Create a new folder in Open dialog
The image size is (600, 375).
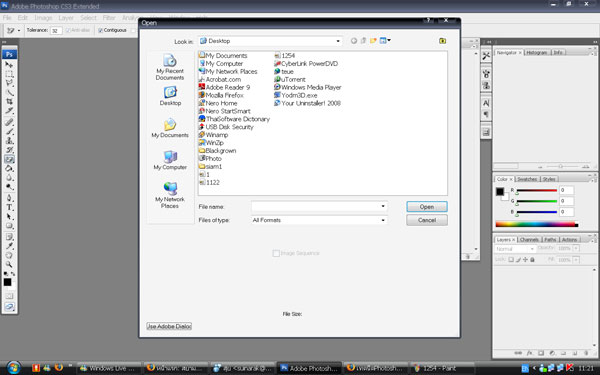pyautogui.click(x=373, y=41)
